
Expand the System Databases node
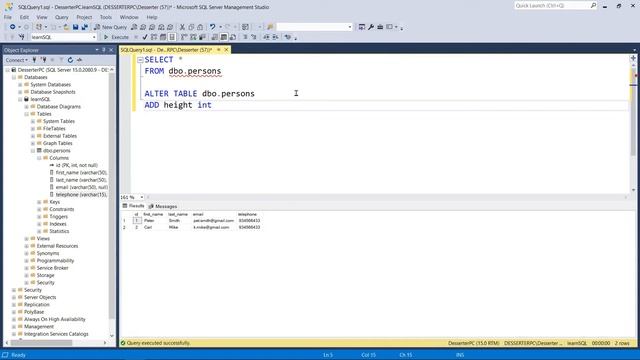pos(20,84)
